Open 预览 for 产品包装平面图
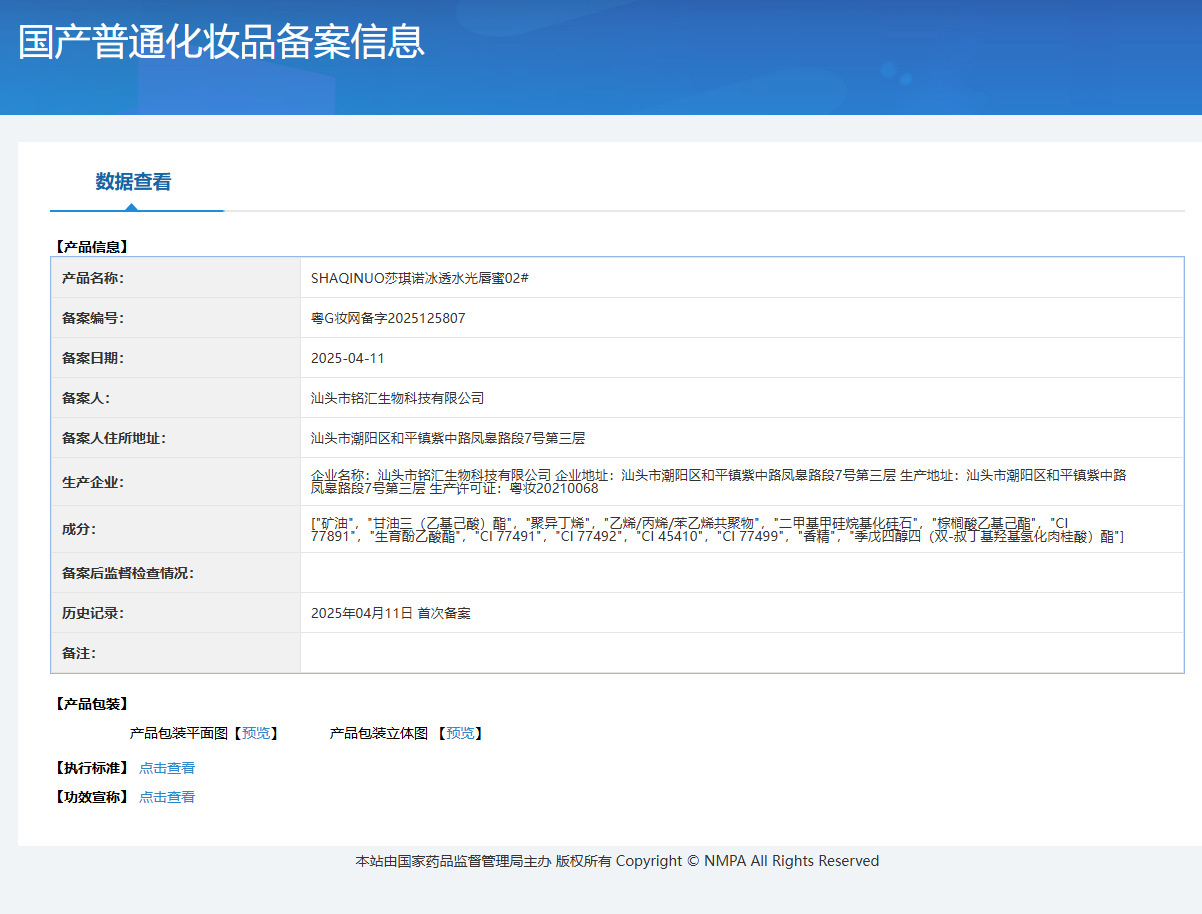The width and height of the screenshot is (1202, 914). [x=256, y=733]
